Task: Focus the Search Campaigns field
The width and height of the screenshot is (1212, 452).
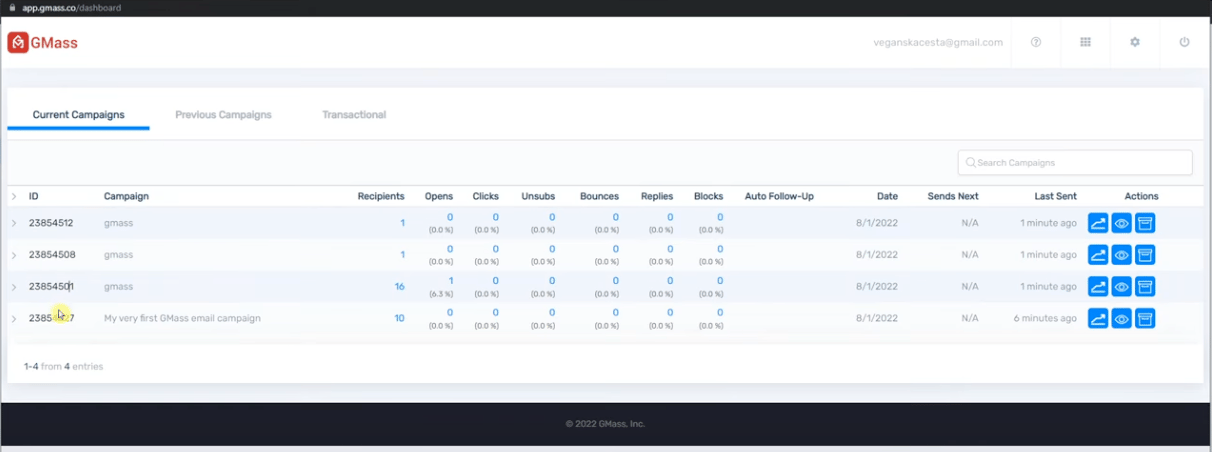Action: (x=1075, y=162)
